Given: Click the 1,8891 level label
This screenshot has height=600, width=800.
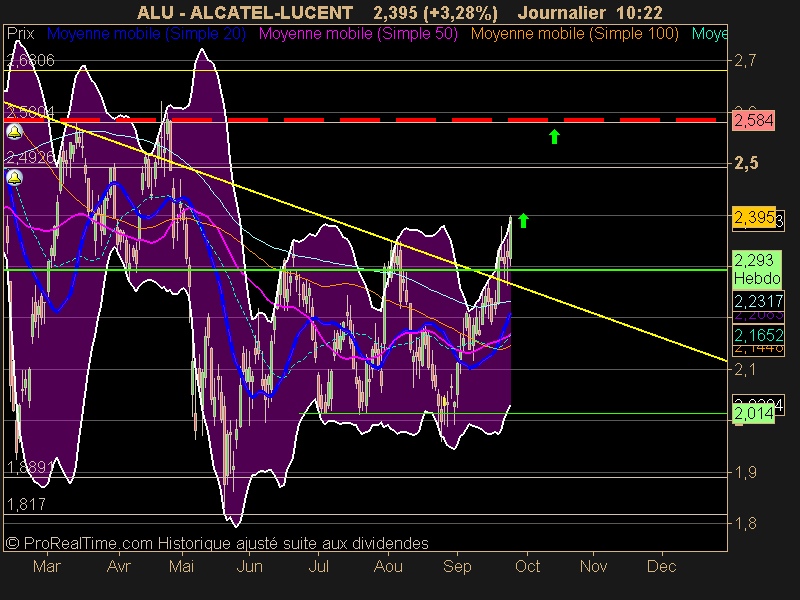Looking at the screenshot, I should pos(30,467).
